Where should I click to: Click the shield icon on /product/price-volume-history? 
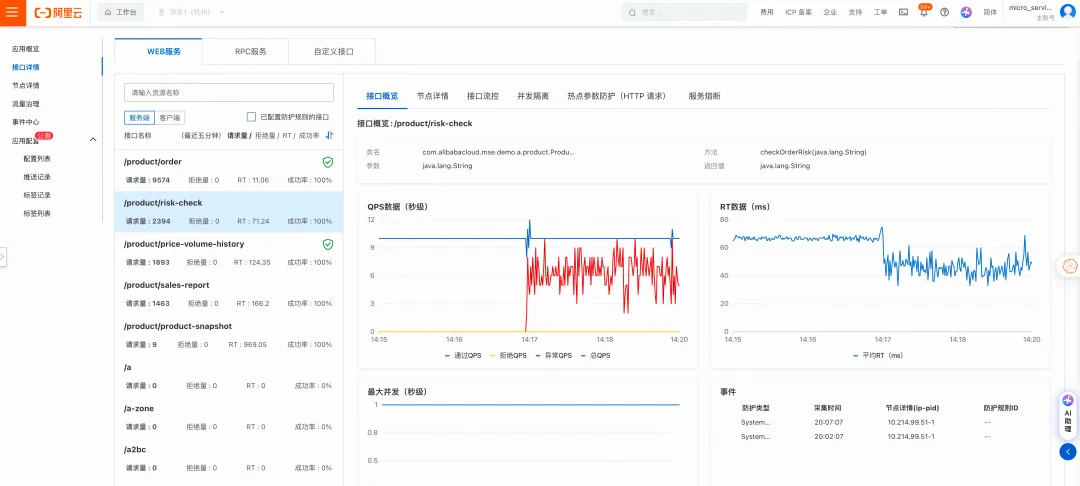pos(328,244)
